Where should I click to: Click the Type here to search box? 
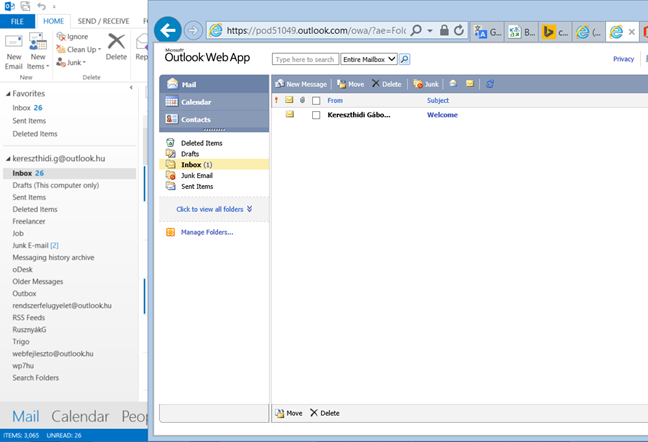pyautogui.click(x=305, y=59)
